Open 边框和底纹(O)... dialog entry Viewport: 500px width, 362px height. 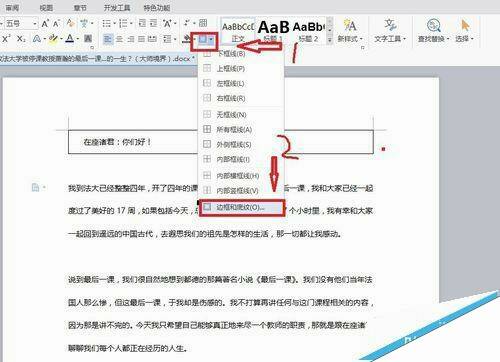242,207
